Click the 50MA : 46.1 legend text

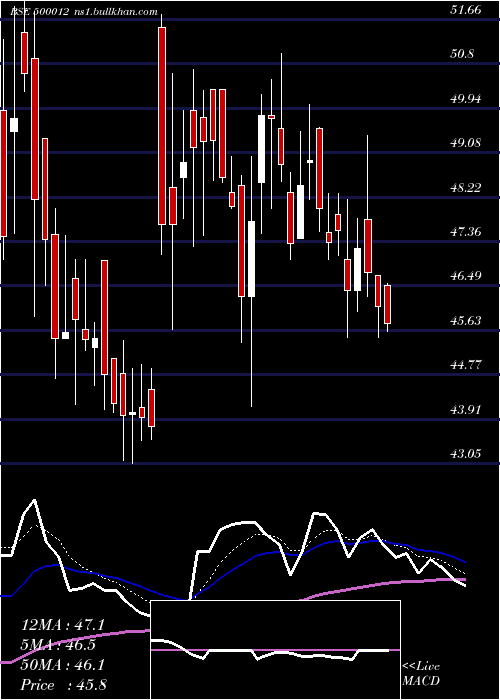(63, 665)
